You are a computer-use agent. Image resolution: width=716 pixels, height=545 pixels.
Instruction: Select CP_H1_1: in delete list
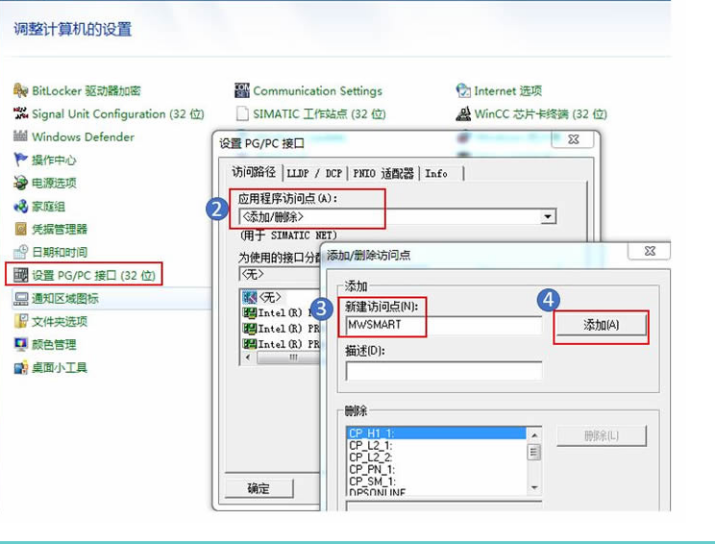tap(436, 433)
